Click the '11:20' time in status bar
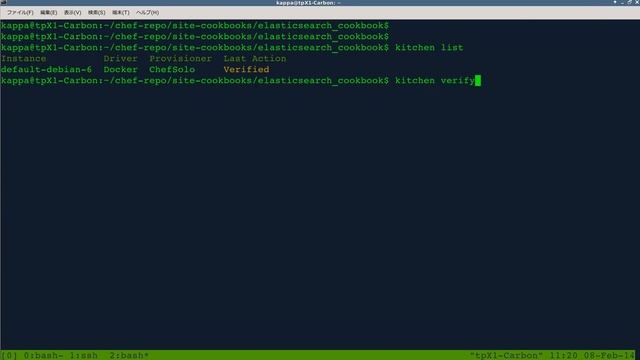The height and width of the screenshot is (360, 640). (563, 355)
